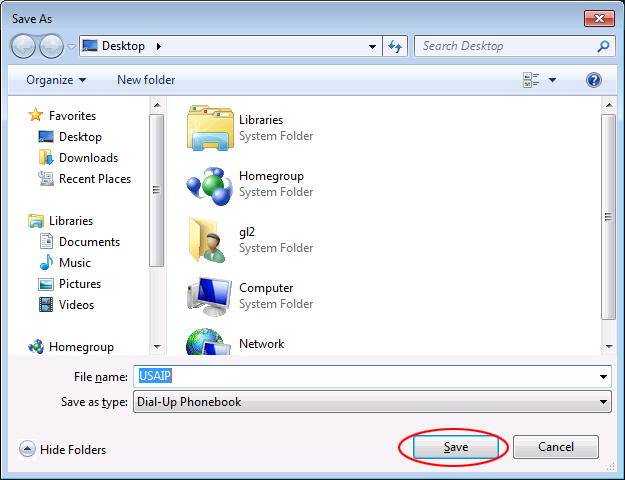Select the Libraries item label in file list
625x480 pixels.
tap(261, 120)
